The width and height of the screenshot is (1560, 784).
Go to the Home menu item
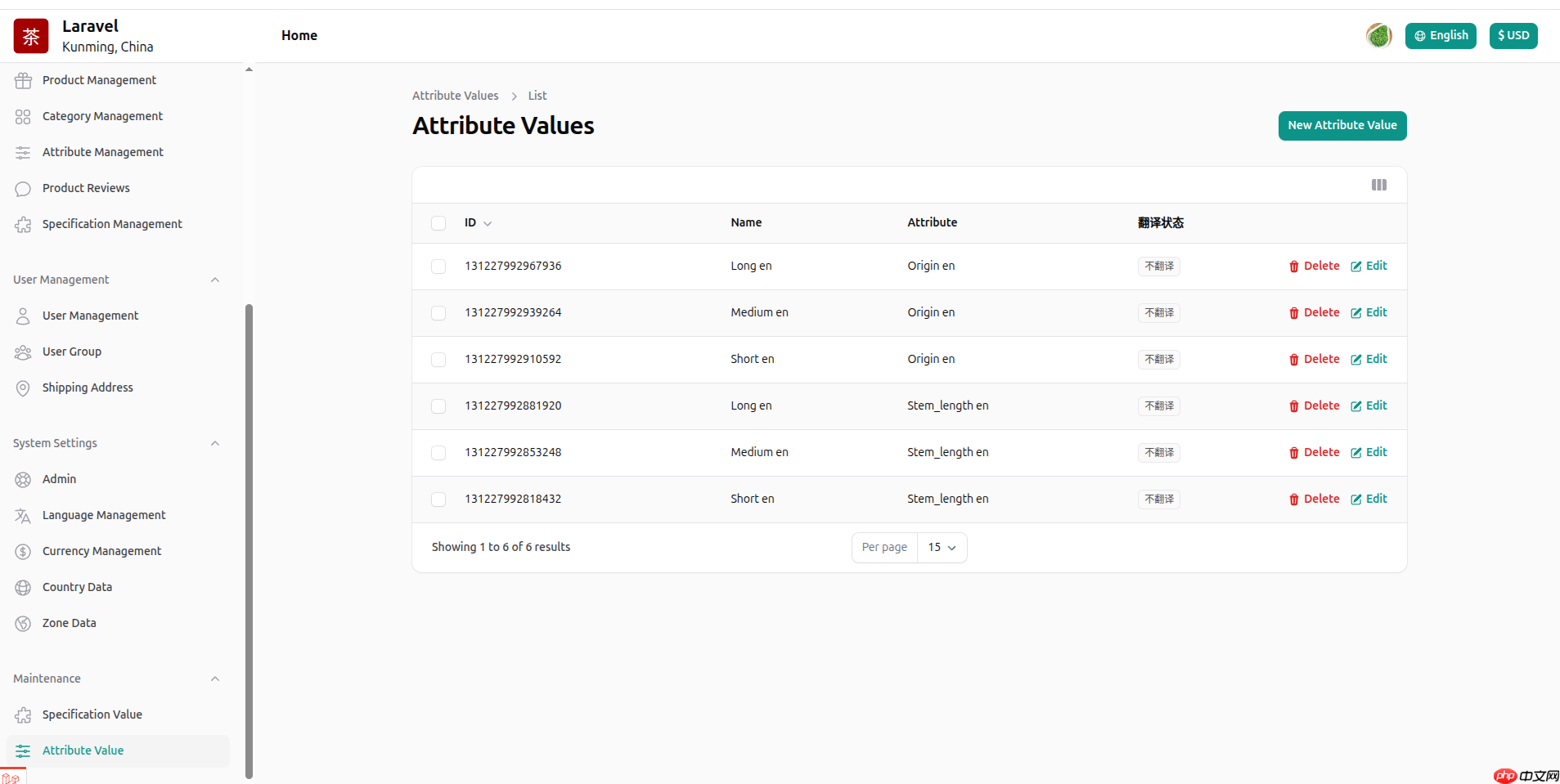[x=299, y=36]
